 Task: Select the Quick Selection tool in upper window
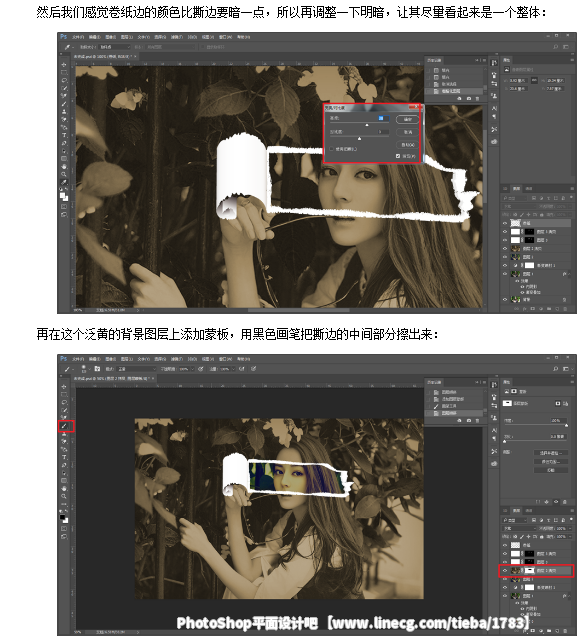click(x=64, y=88)
